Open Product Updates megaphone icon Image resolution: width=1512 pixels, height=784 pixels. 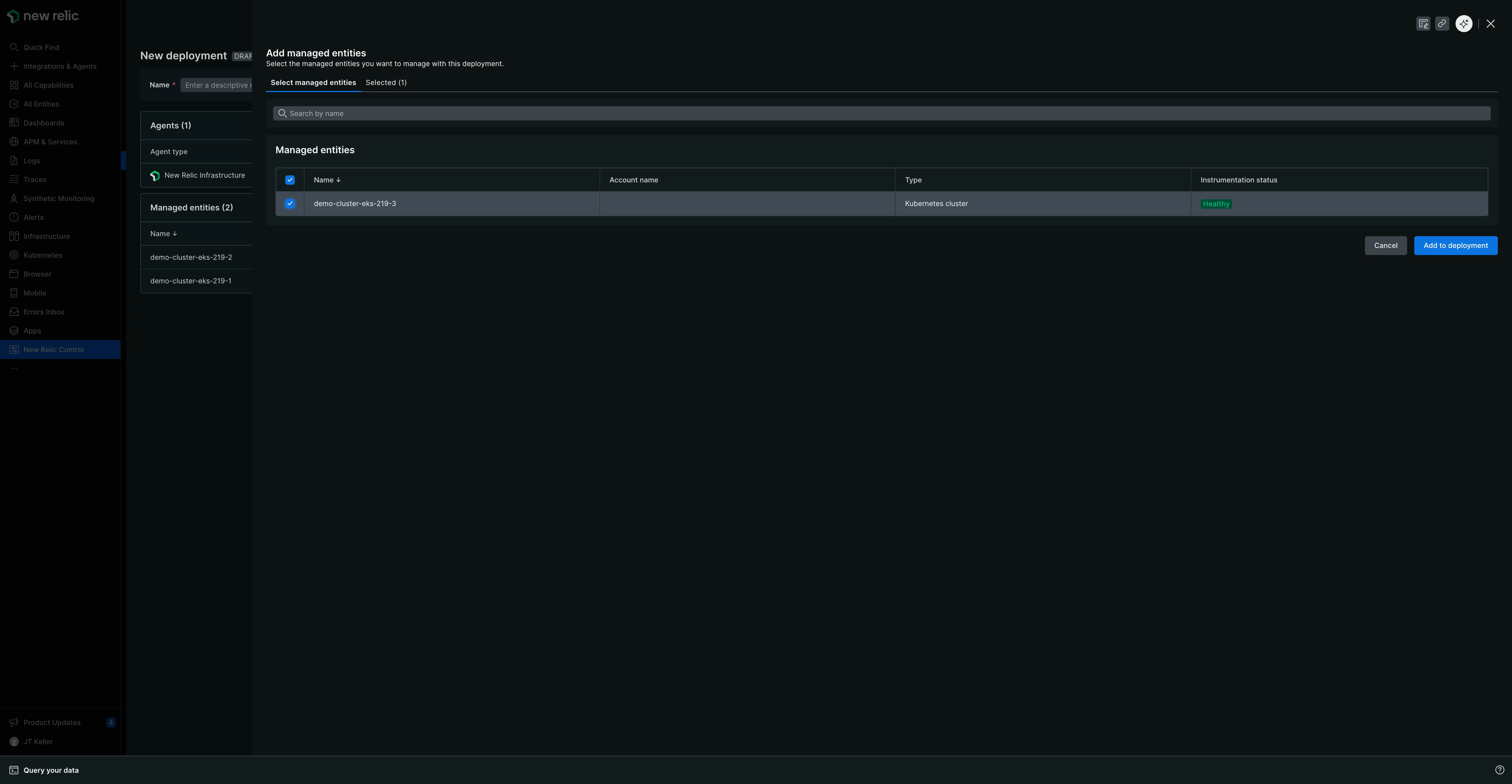click(14, 723)
